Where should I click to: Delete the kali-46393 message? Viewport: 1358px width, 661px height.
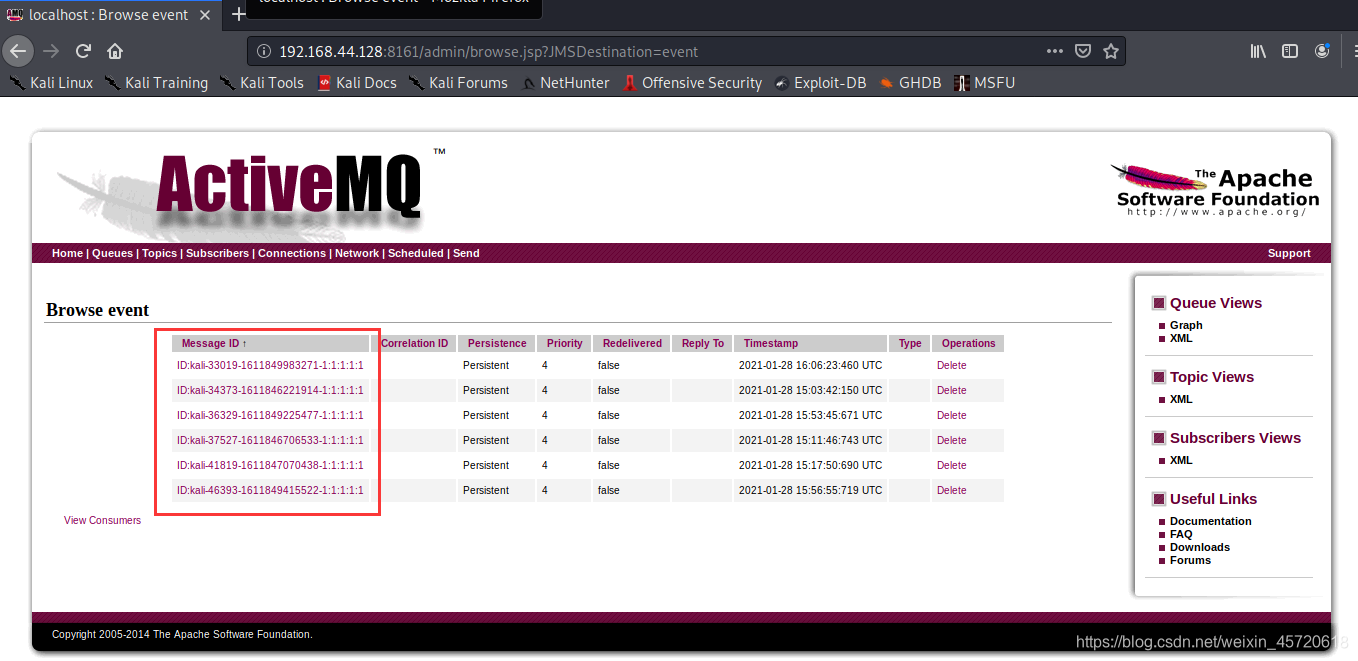pos(951,490)
